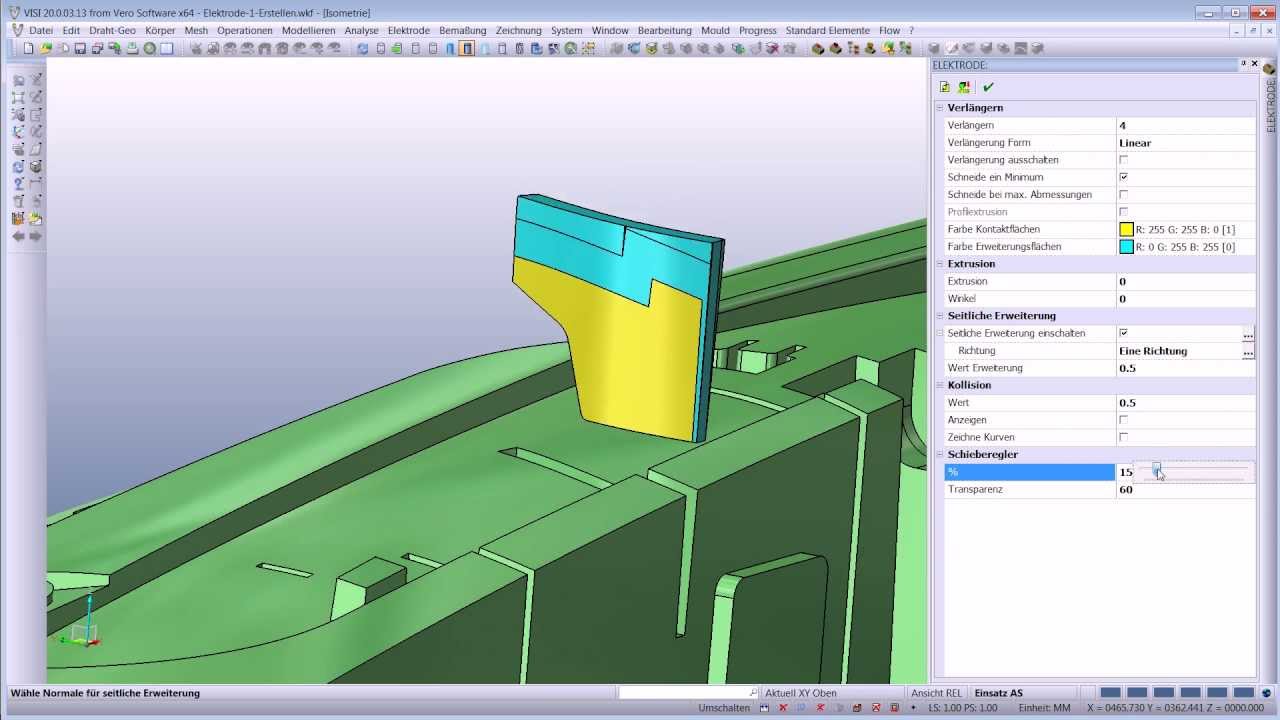Click ellipsis button beside Richtung row

[1248, 351]
